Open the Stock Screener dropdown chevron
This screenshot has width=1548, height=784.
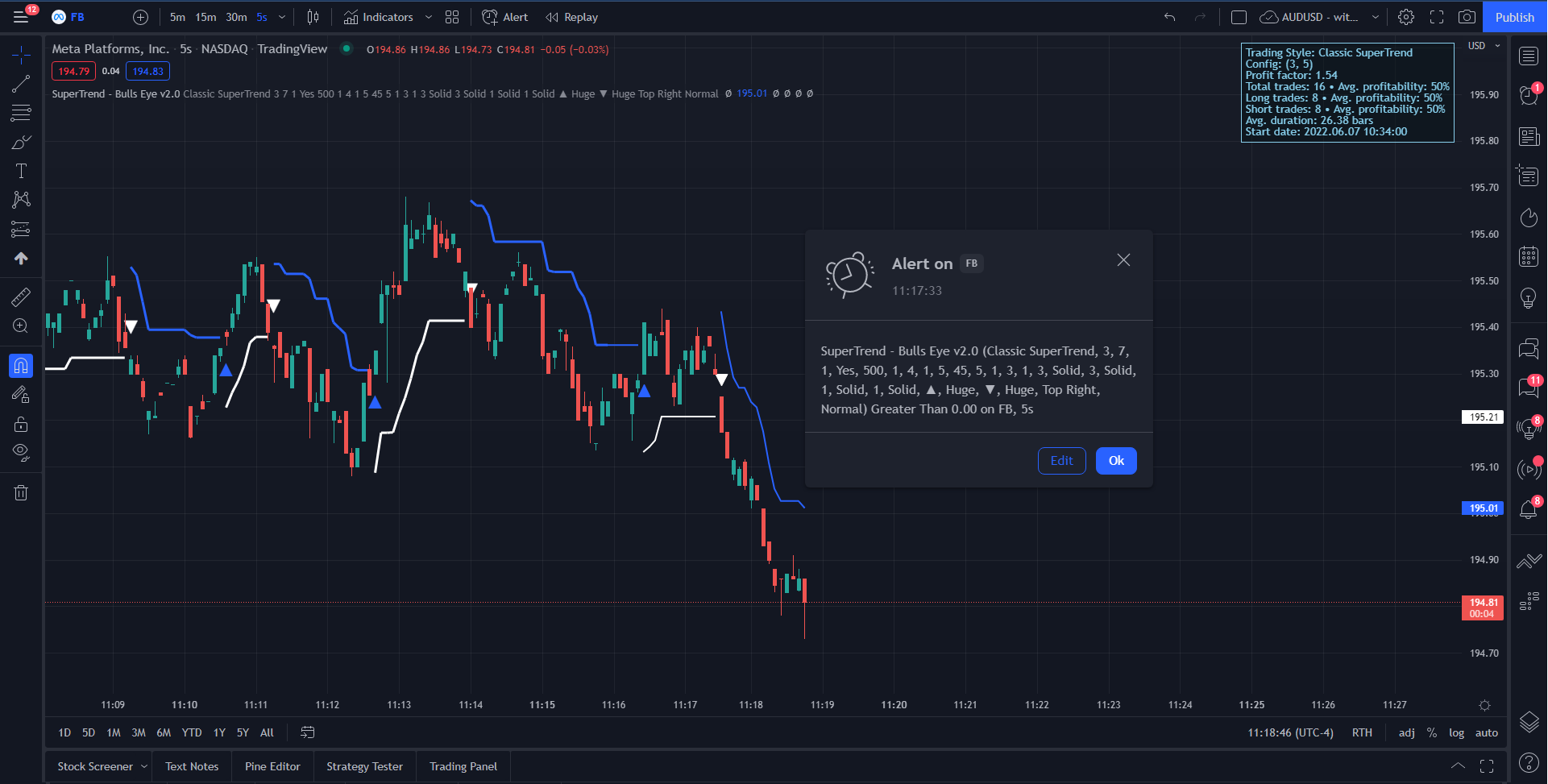(x=143, y=765)
